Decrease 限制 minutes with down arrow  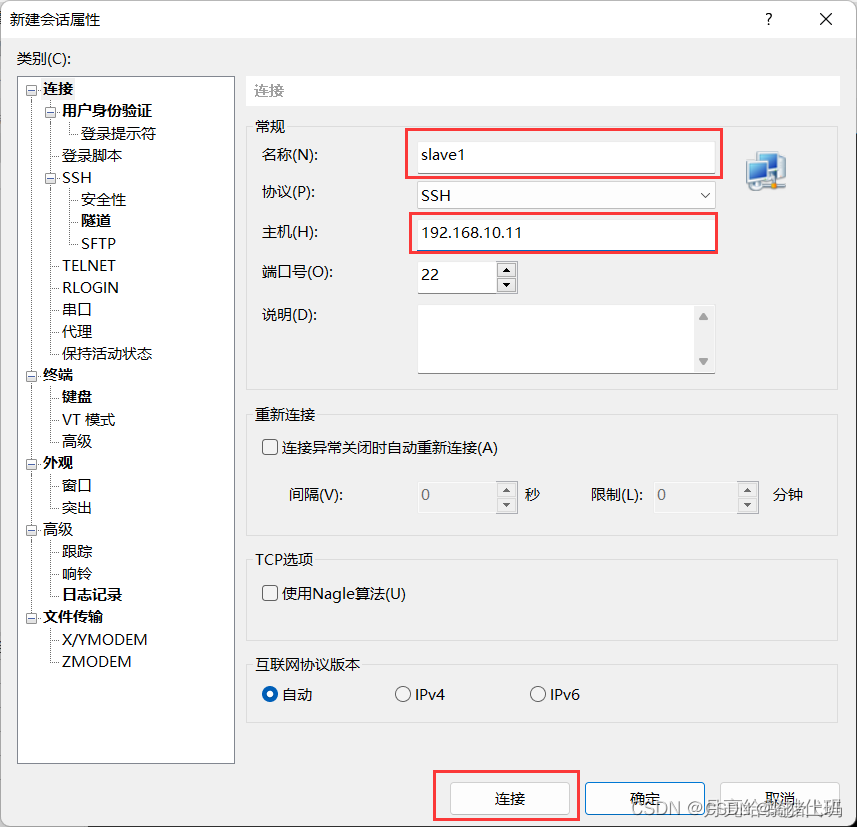(x=747, y=505)
